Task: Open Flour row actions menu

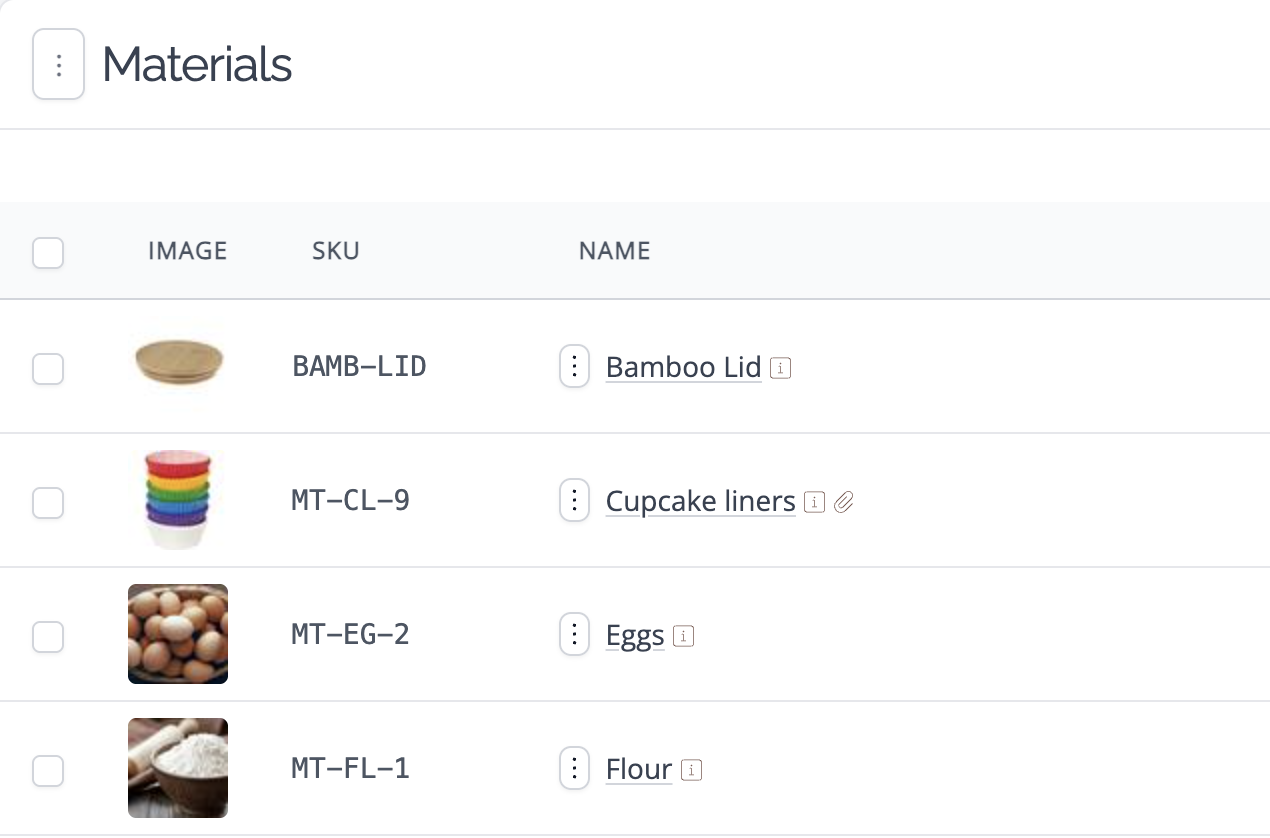Action: (574, 769)
